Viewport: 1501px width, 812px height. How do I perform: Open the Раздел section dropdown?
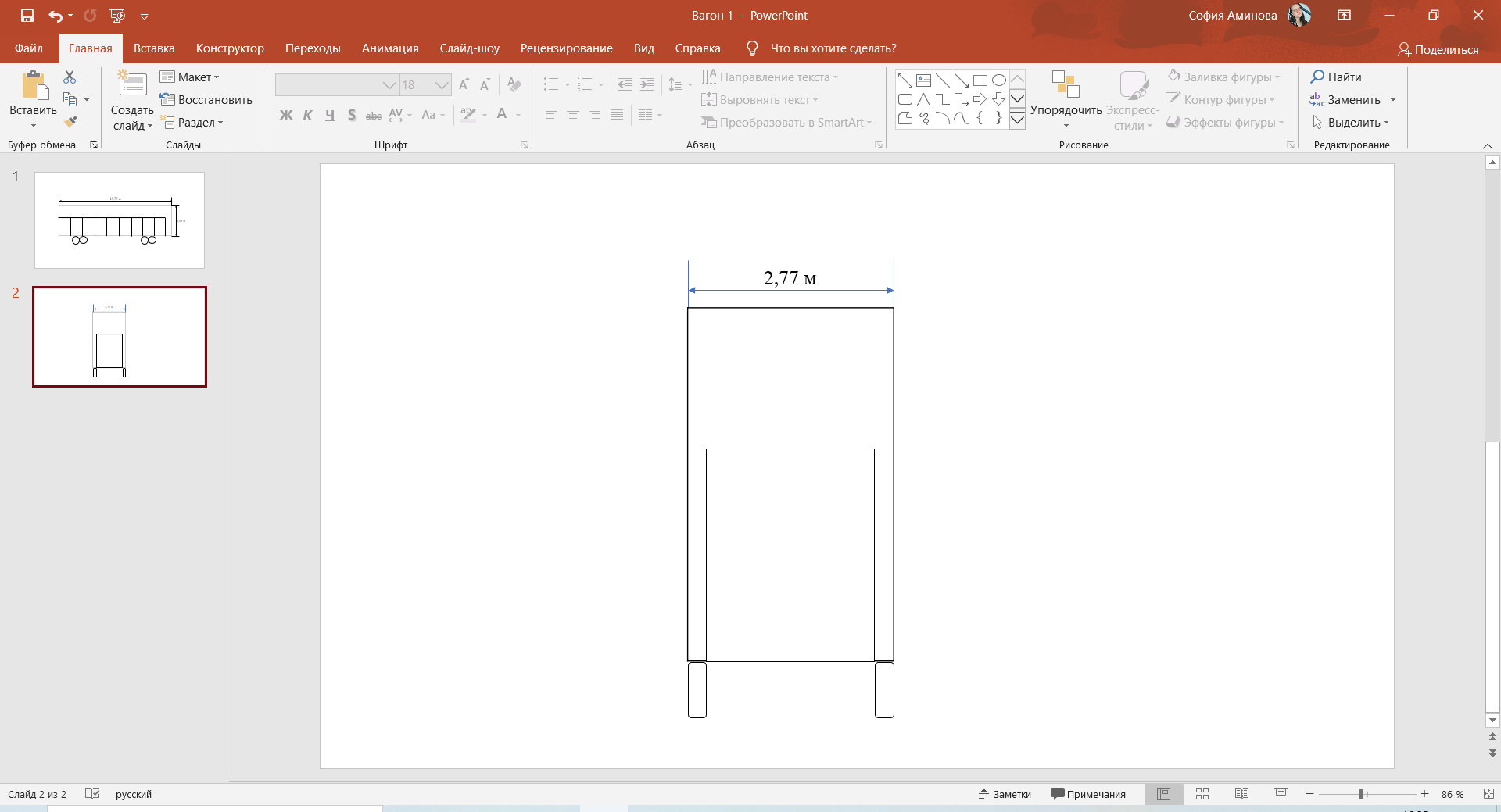click(x=192, y=123)
